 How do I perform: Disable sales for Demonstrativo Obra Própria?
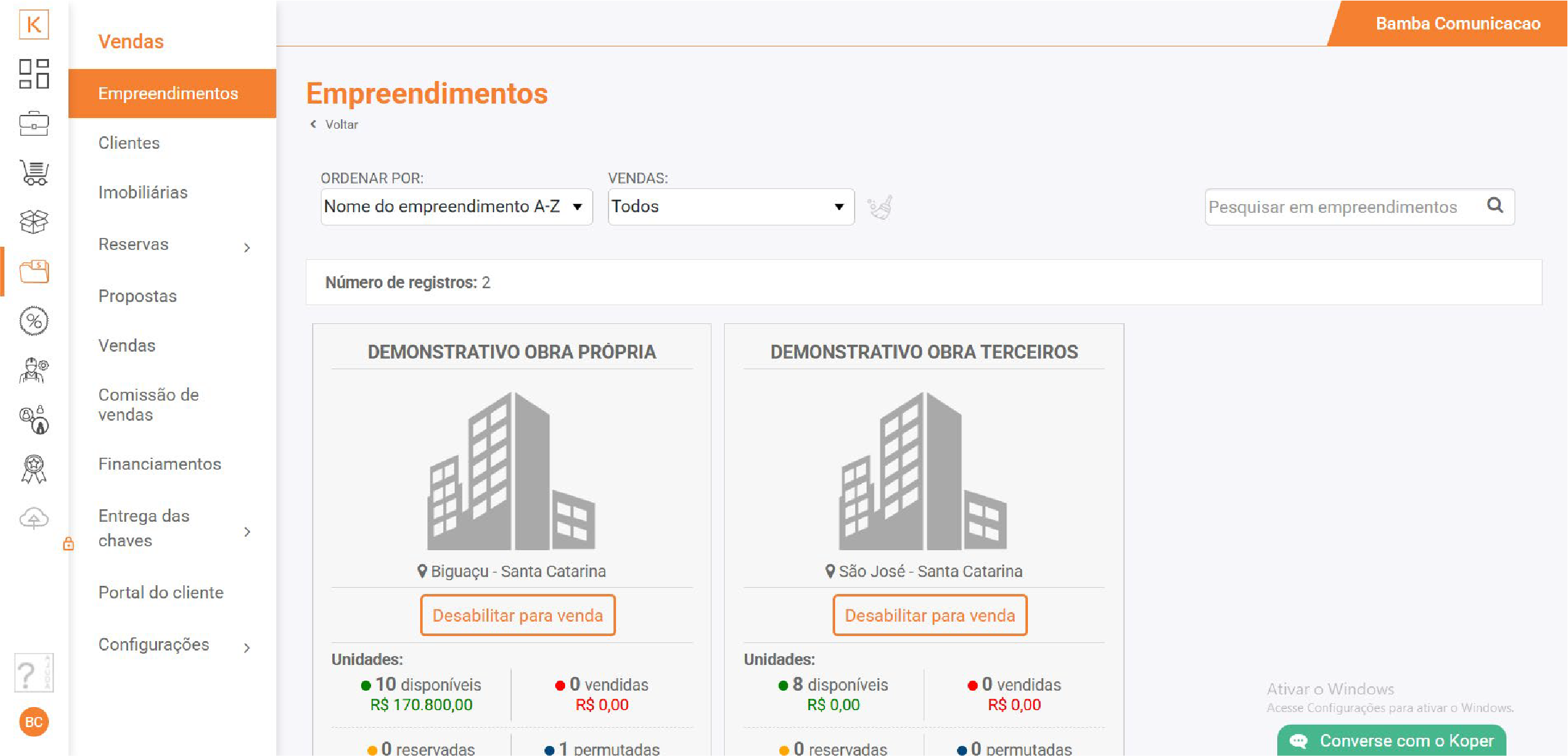517,615
